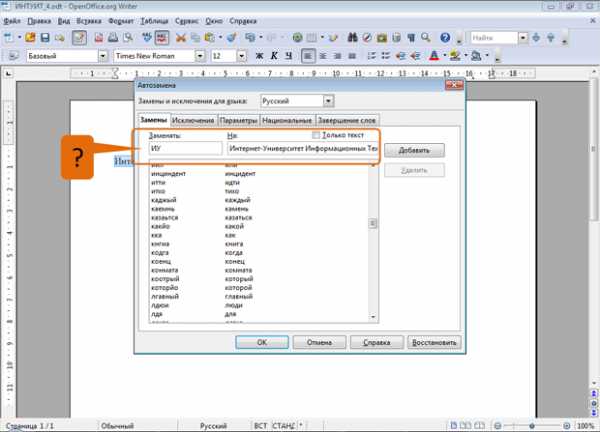Apply highlighting color swatch
Viewport: 600px width, 432px height.
[455, 56]
